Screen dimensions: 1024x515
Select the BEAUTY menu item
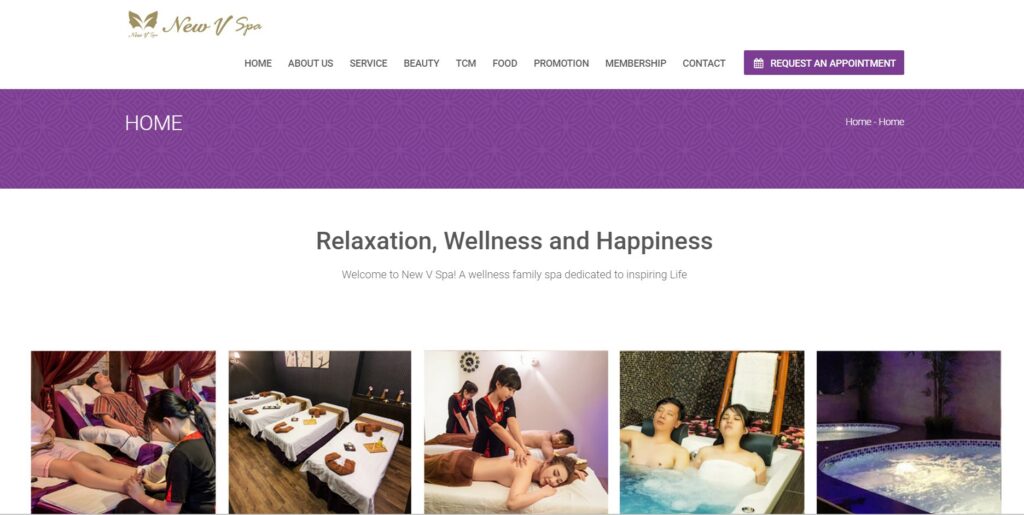point(421,63)
